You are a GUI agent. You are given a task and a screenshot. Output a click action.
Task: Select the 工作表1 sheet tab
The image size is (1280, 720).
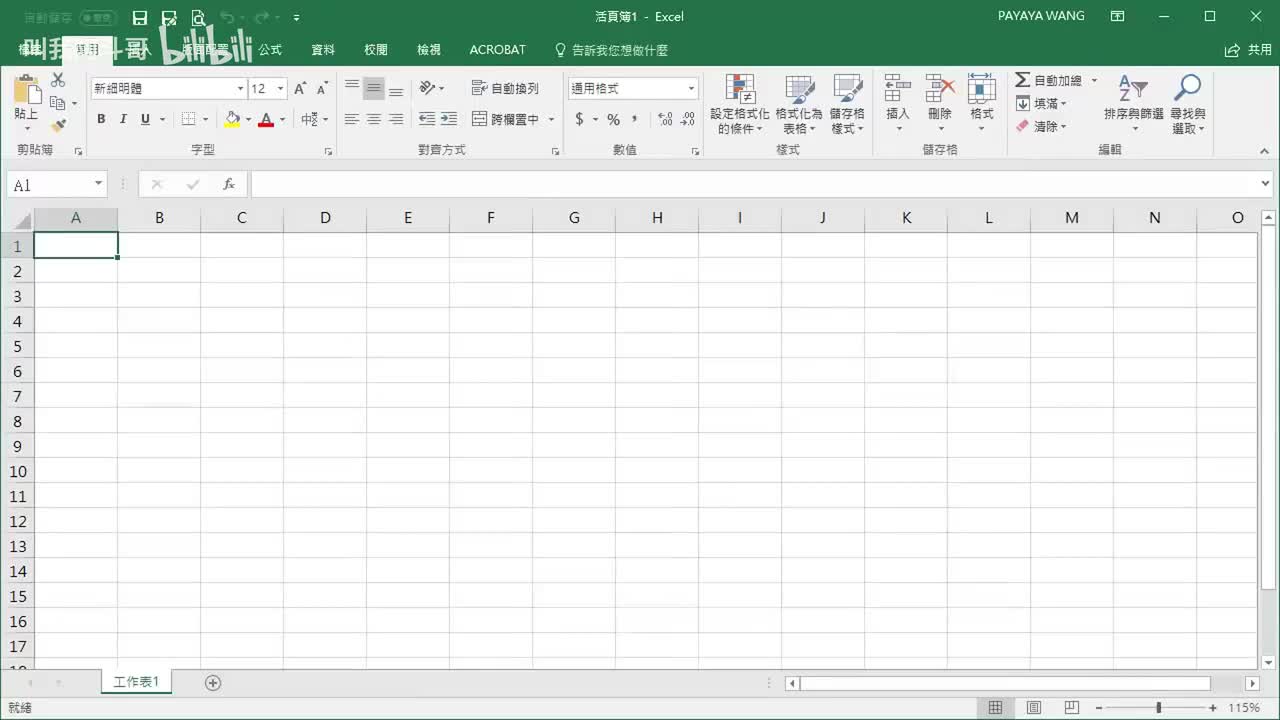137,682
